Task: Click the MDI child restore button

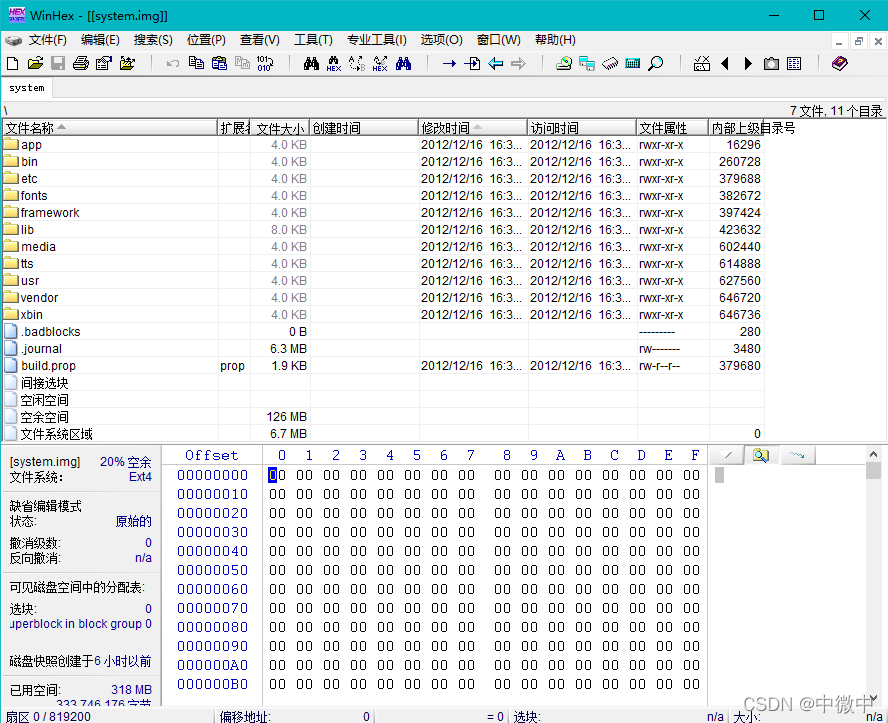Action: coord(859,41)
